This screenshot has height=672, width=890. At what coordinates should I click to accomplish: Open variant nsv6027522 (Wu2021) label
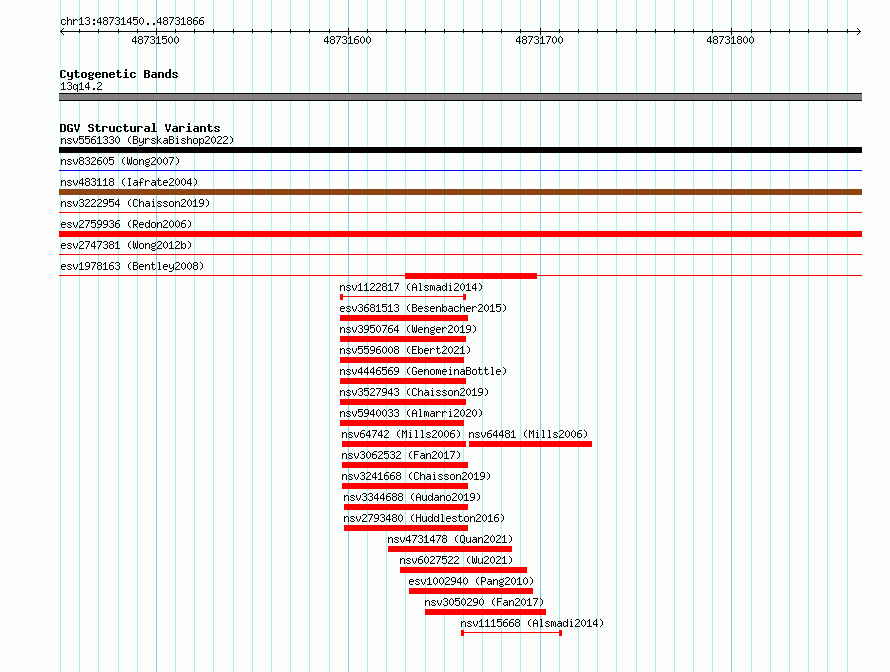click(x=456, y=560)
